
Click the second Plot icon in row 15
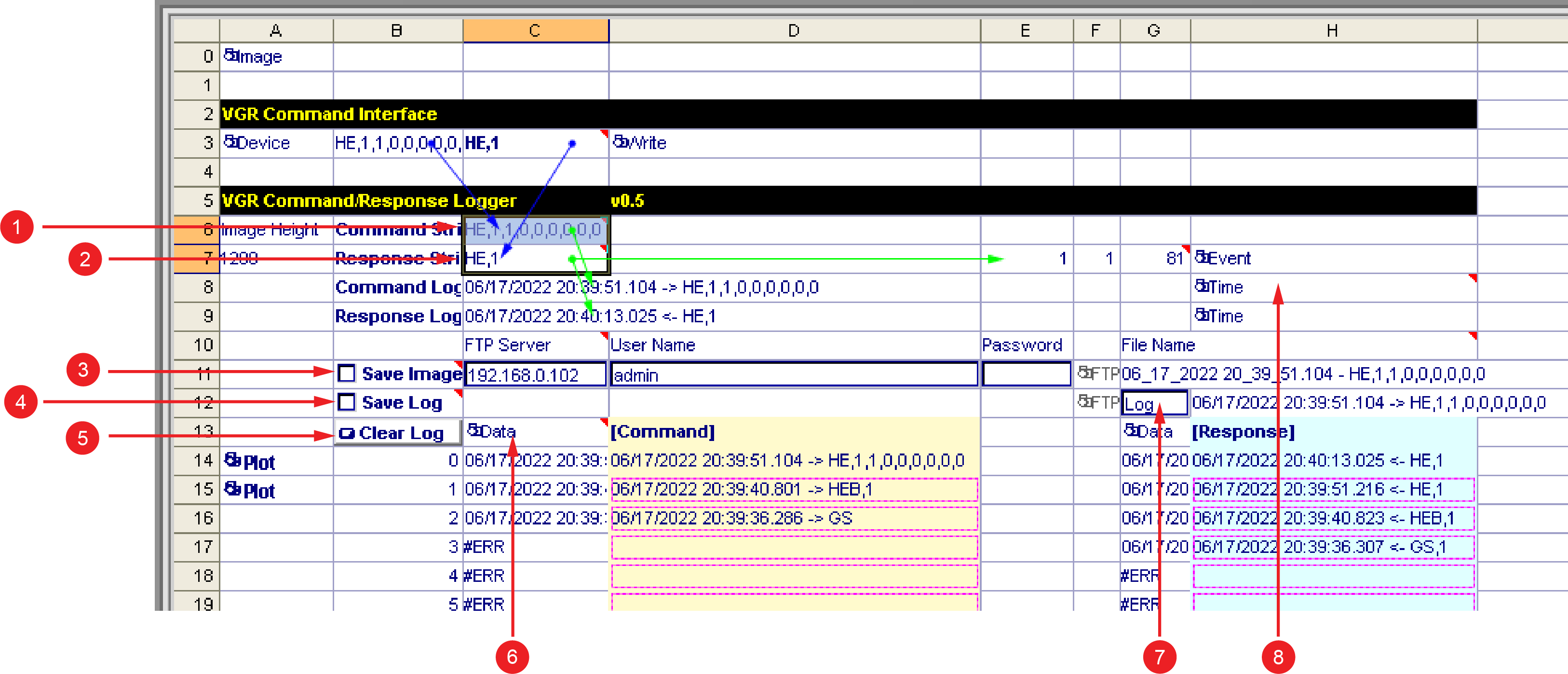(x=233, y=489)
